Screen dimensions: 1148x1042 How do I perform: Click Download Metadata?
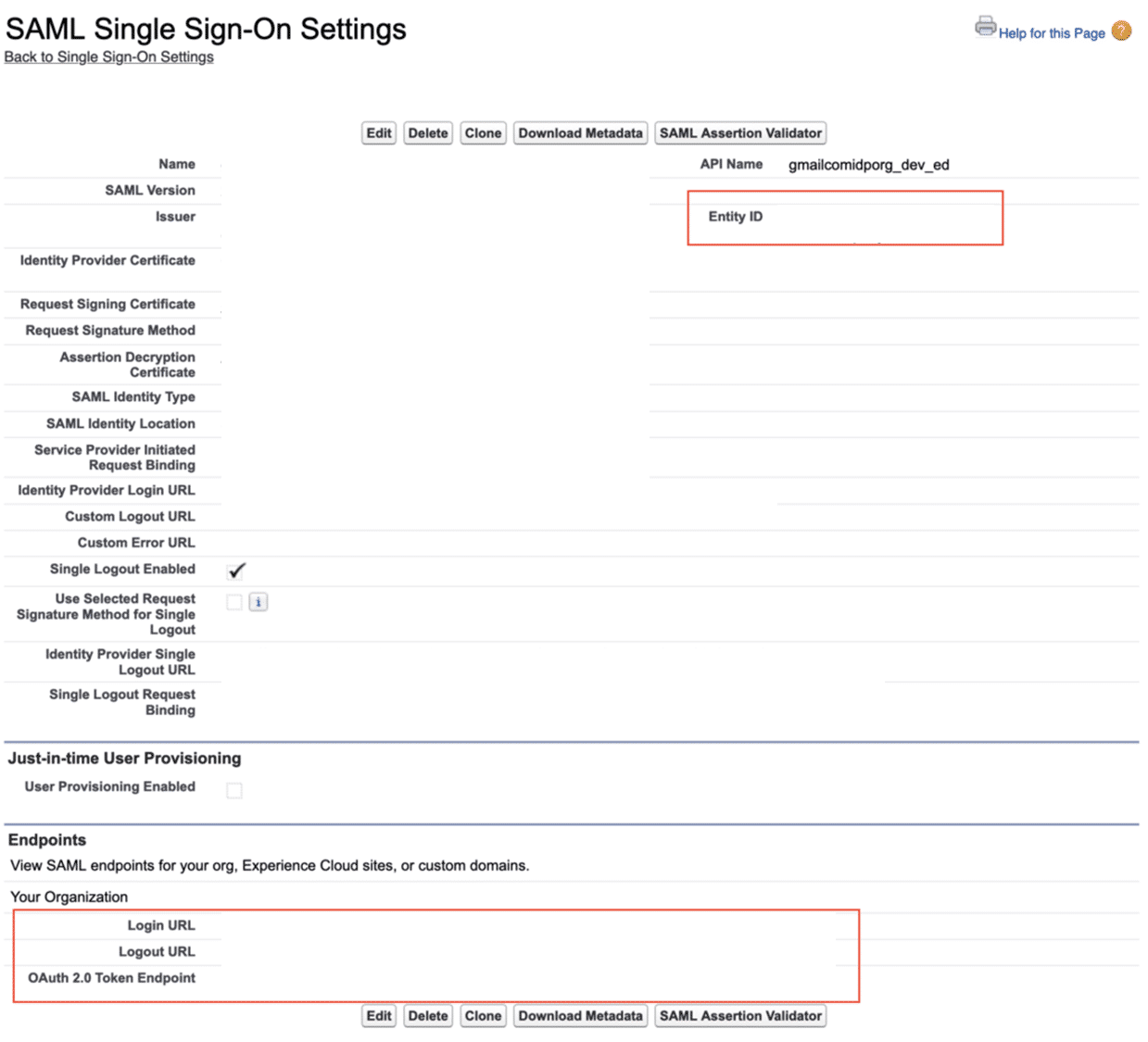point(580,132)
